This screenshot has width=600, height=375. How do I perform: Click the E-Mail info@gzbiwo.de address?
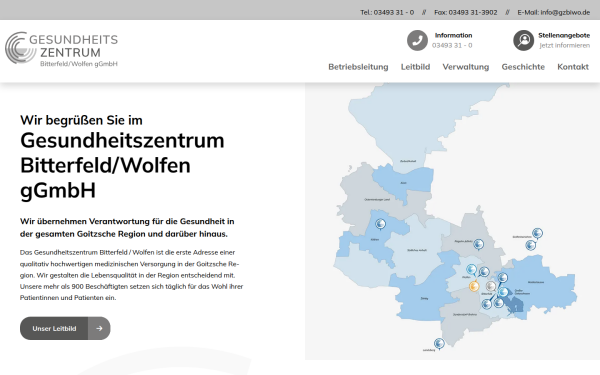coord(554,12)
